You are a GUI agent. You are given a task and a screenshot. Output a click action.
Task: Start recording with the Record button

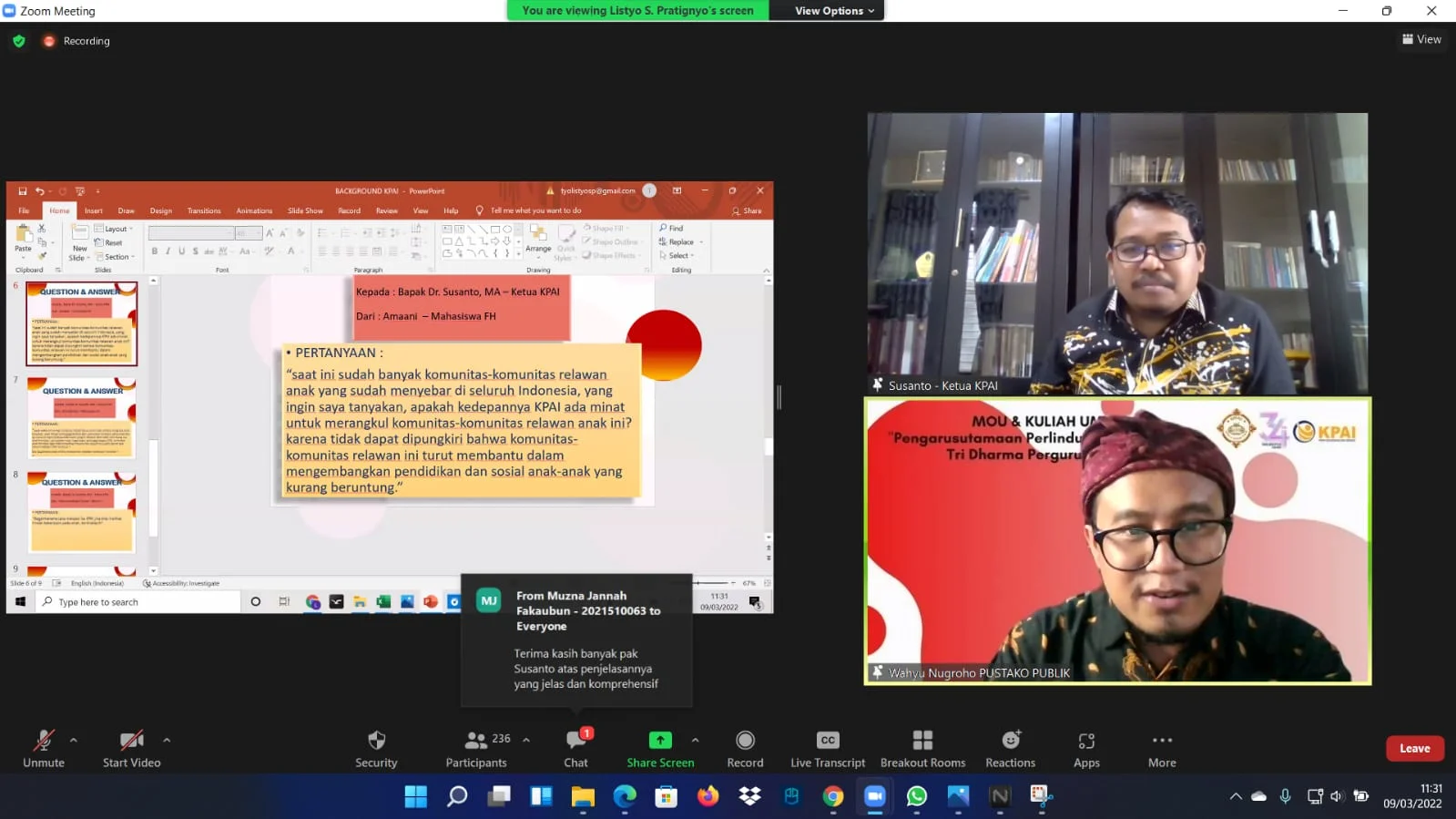pyautogui.click(x=745, y=749)
